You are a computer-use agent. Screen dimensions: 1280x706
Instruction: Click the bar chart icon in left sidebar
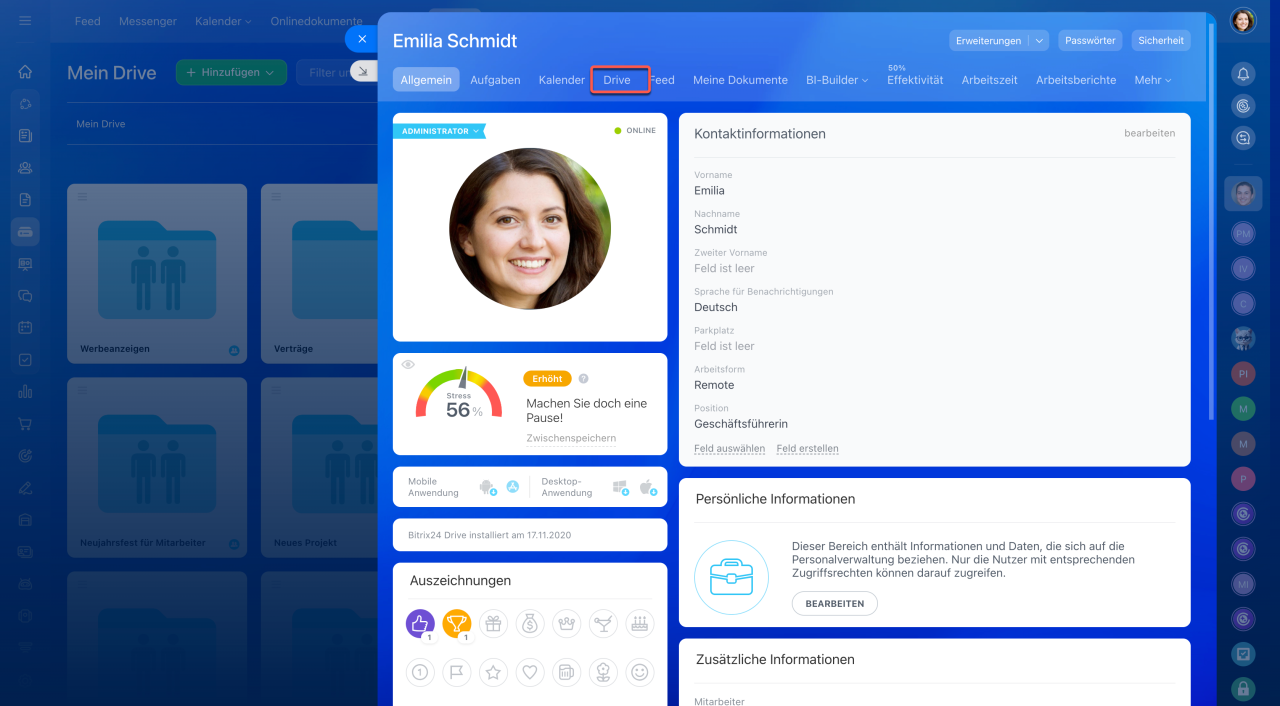tap(25, 392)
